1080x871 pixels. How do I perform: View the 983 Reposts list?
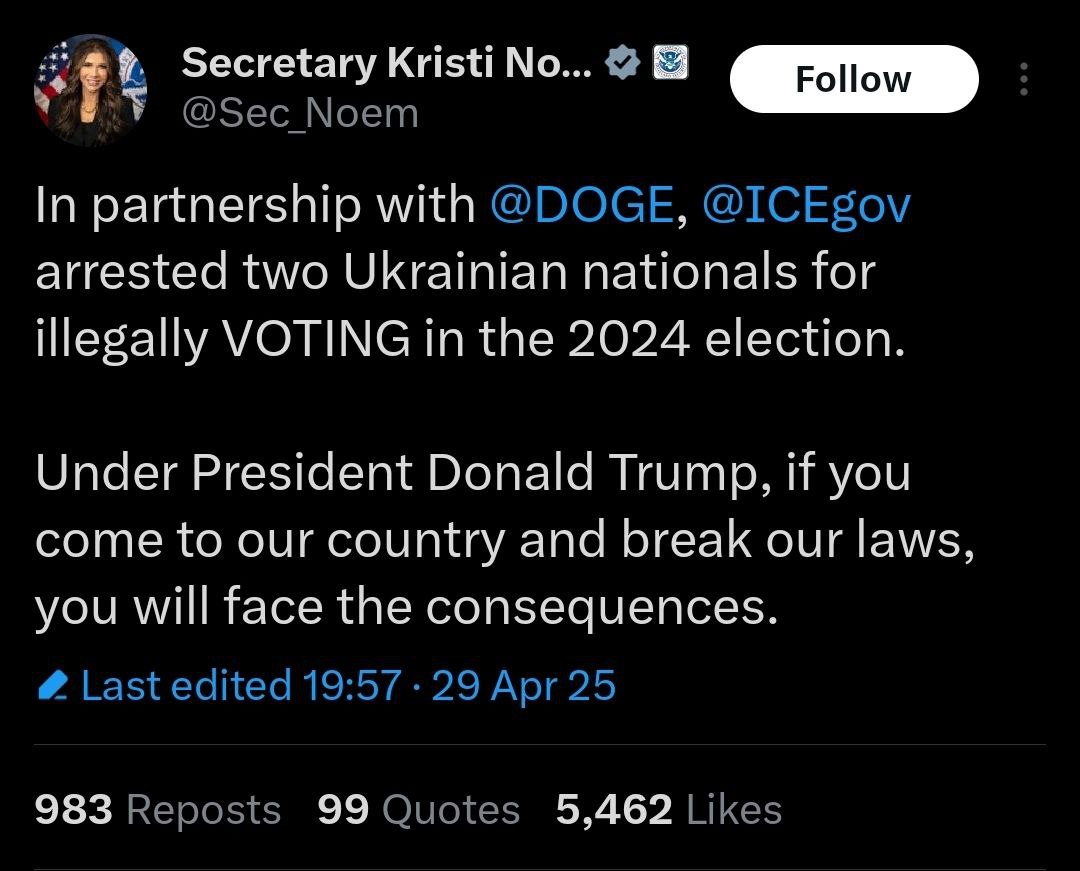pos(158,809)
